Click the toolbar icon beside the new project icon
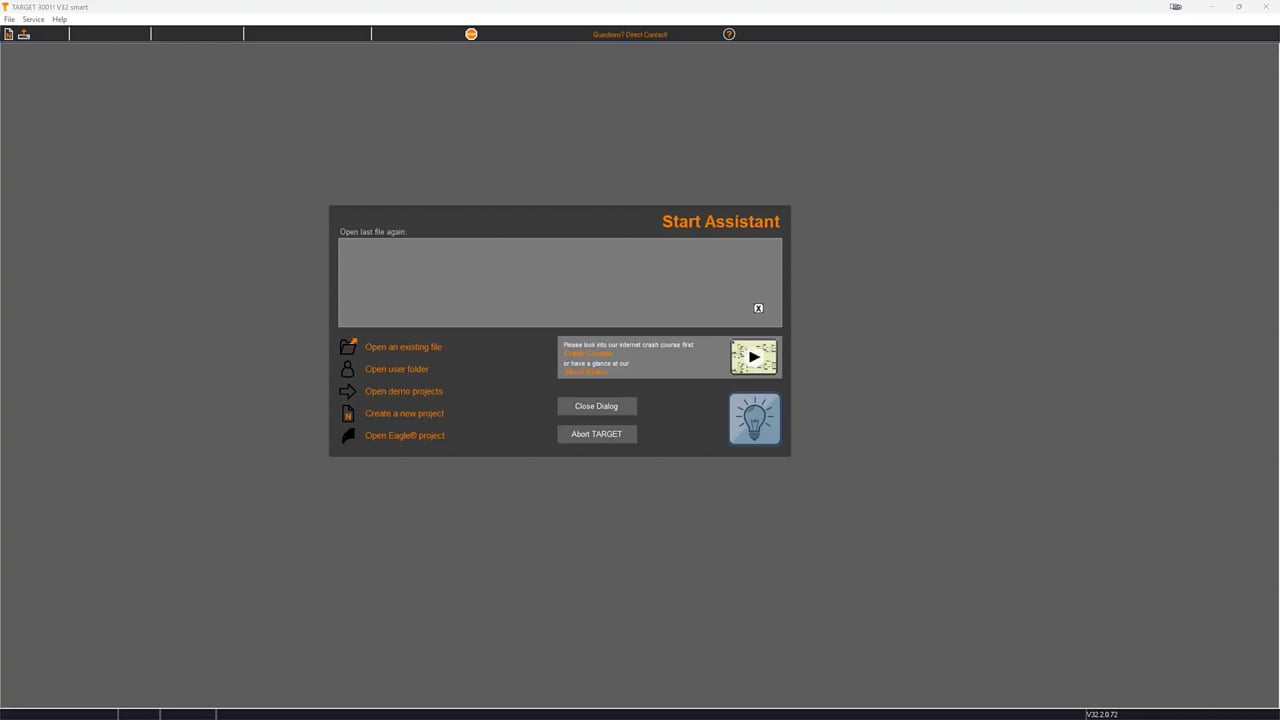1280x720 pixels. (24, 34)
